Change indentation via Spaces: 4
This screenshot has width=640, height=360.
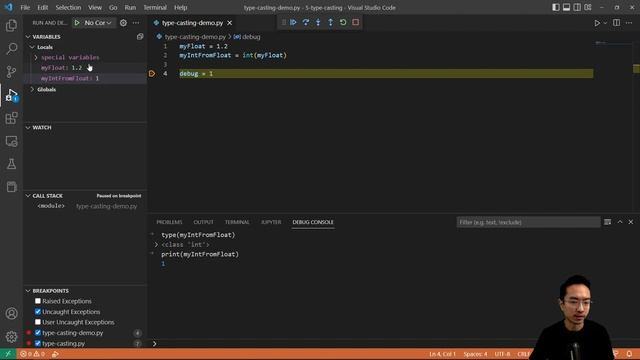pos(475,354)
